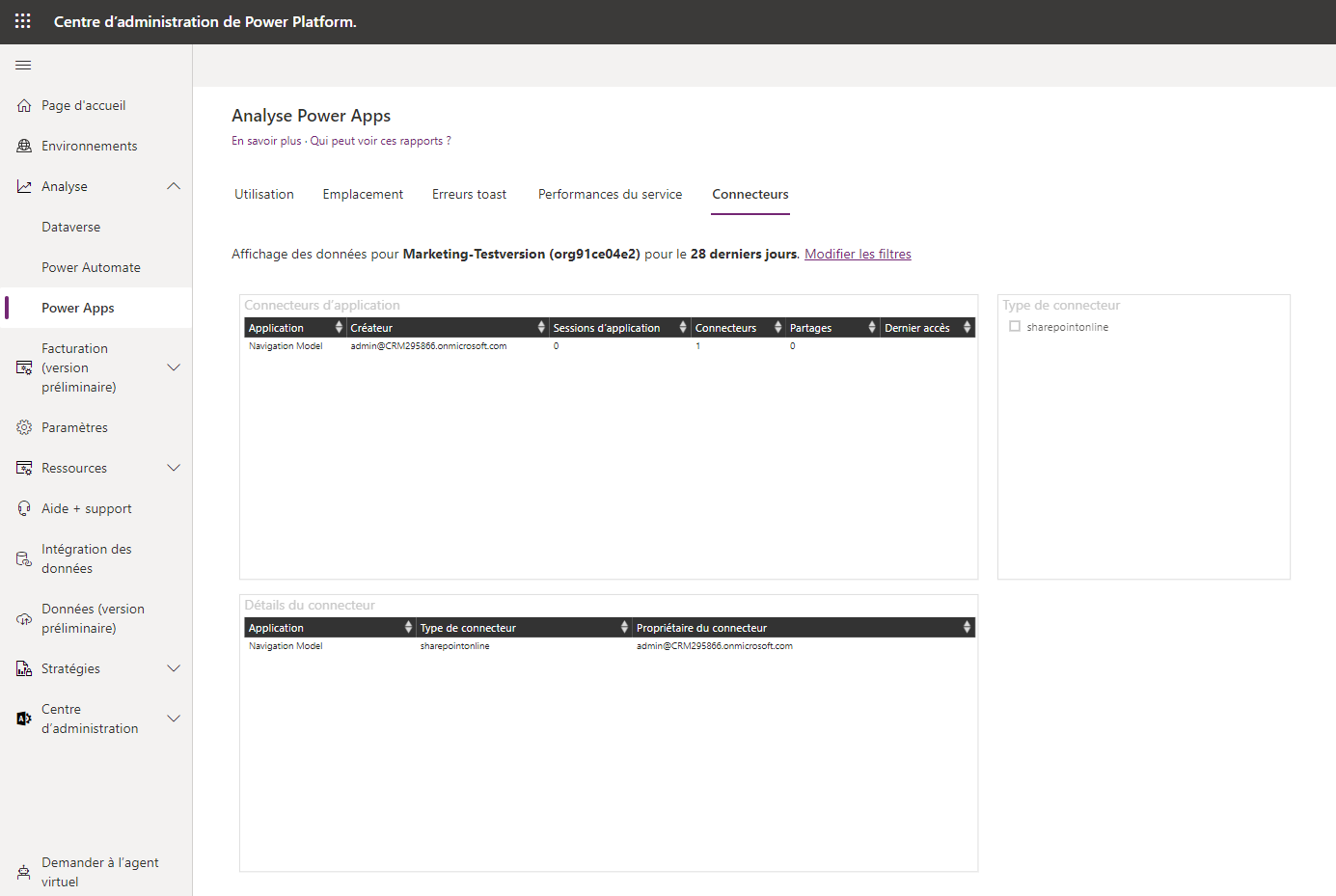The width and height of the screenshot is (1336, 896).
Task: Expand the Ressources section chevron
Action: (174, 469)
